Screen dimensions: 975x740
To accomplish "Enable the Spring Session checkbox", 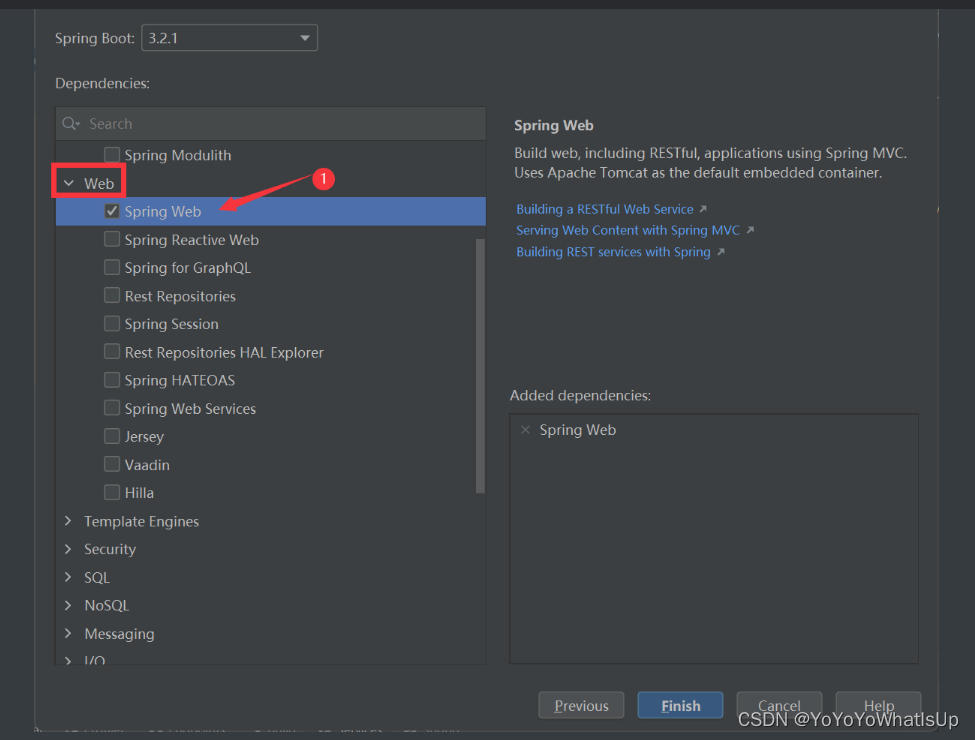I will click(x=112, y=323).
